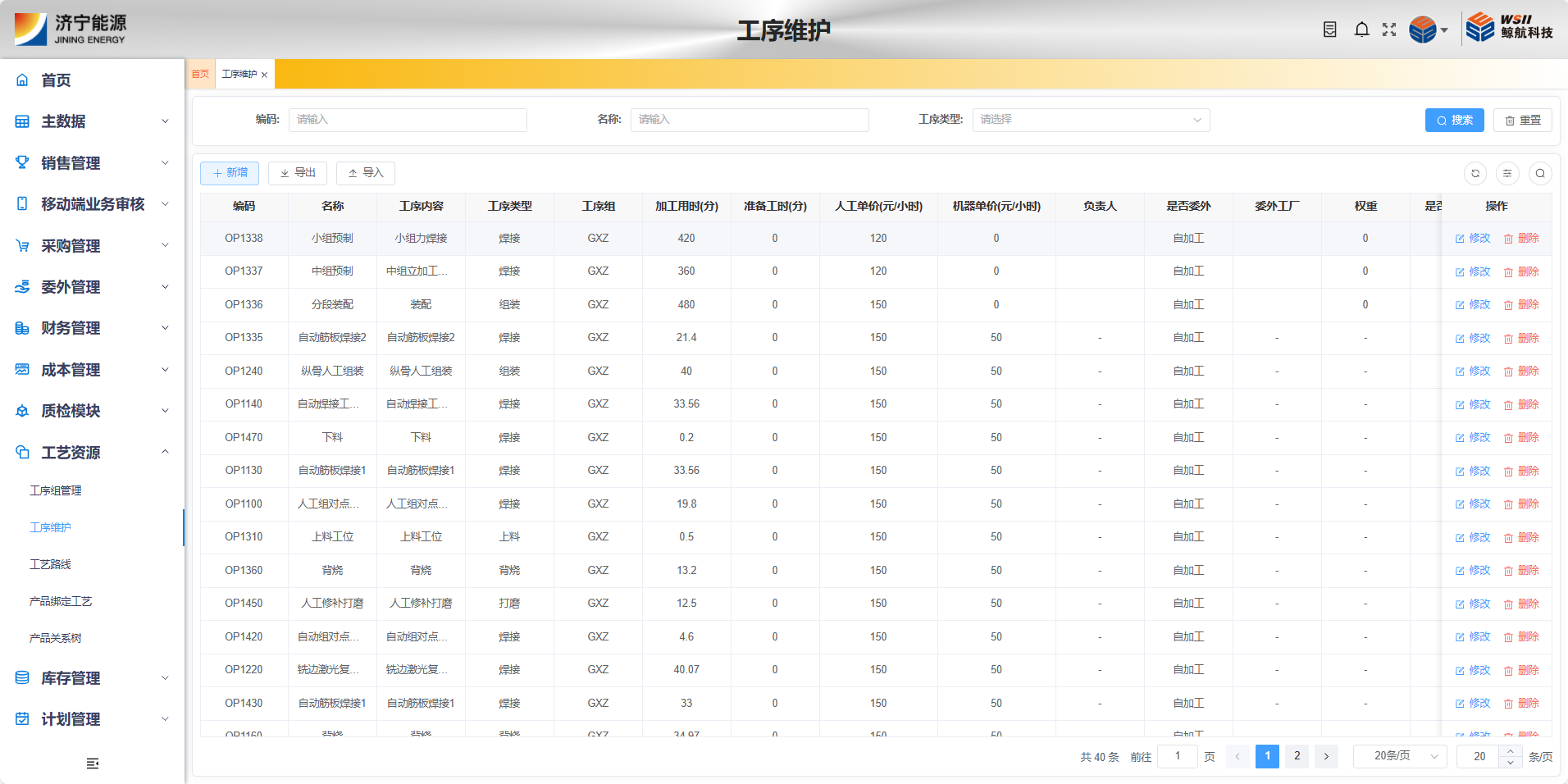The image size is (1568, 784).
Task: Click the 库存管理 database icon
Action: pyautogui.click(x=22, y=677)
